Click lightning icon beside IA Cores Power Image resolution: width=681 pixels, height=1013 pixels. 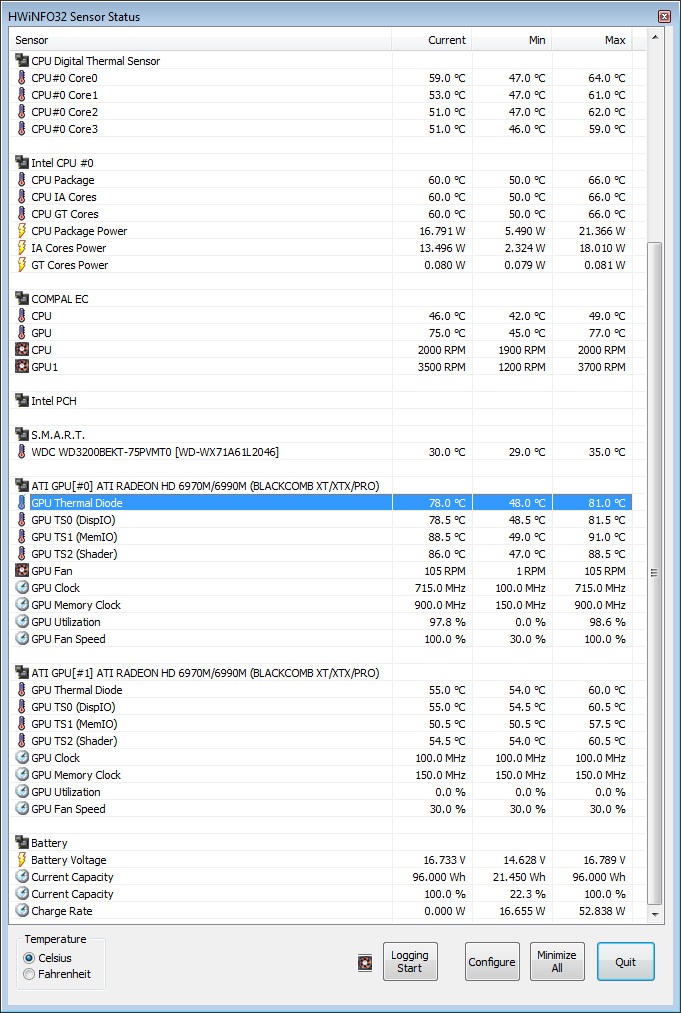(x=22, y=248)
